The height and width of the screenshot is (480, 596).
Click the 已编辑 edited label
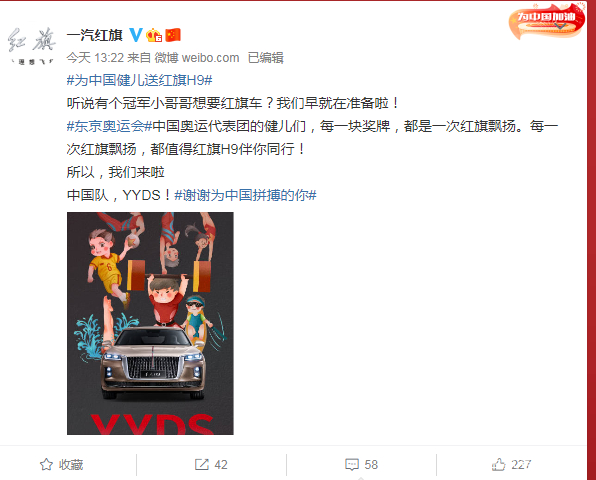click(x=266, y=58)
